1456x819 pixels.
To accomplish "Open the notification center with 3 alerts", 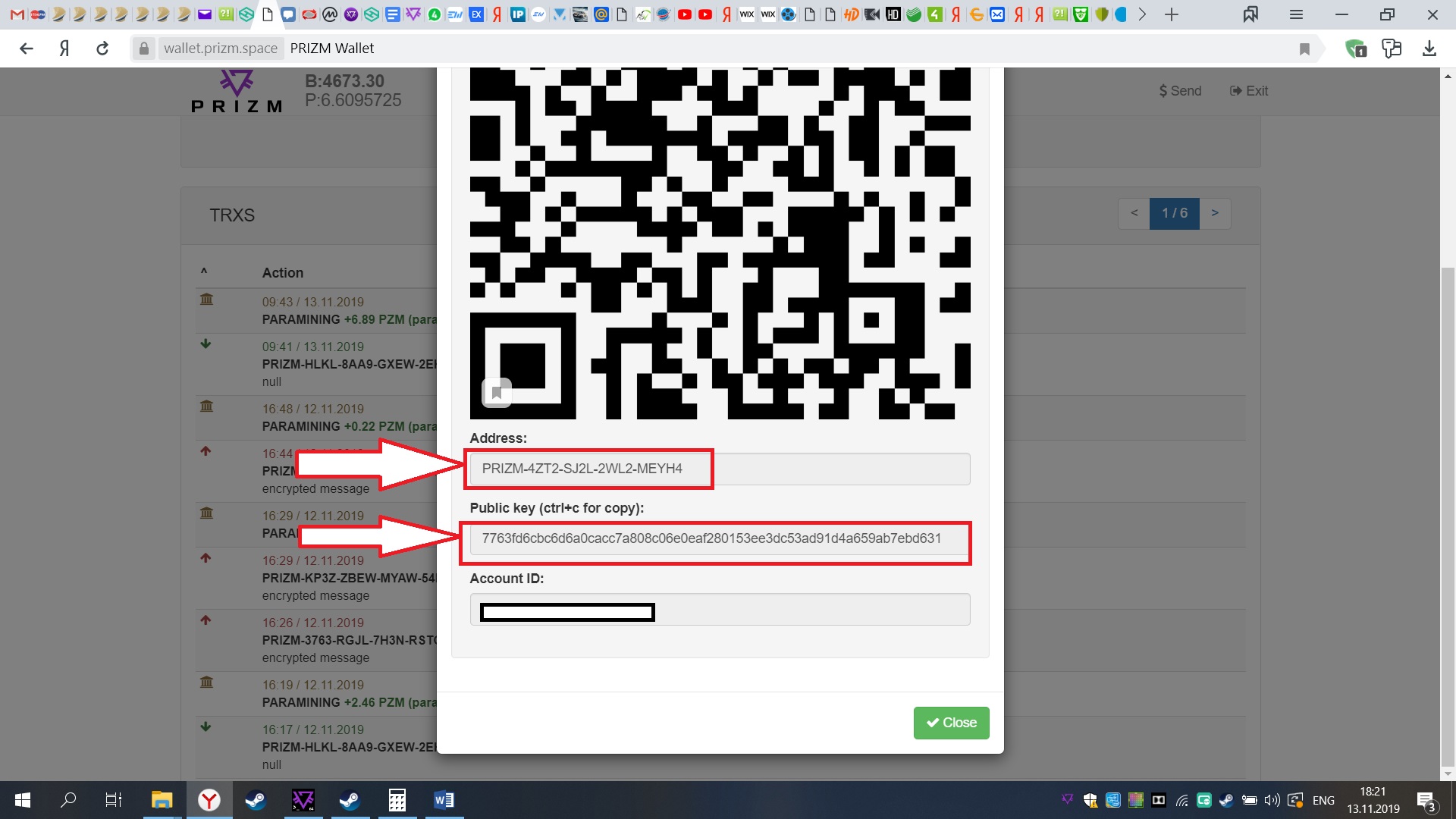I will pos(1426,801).
